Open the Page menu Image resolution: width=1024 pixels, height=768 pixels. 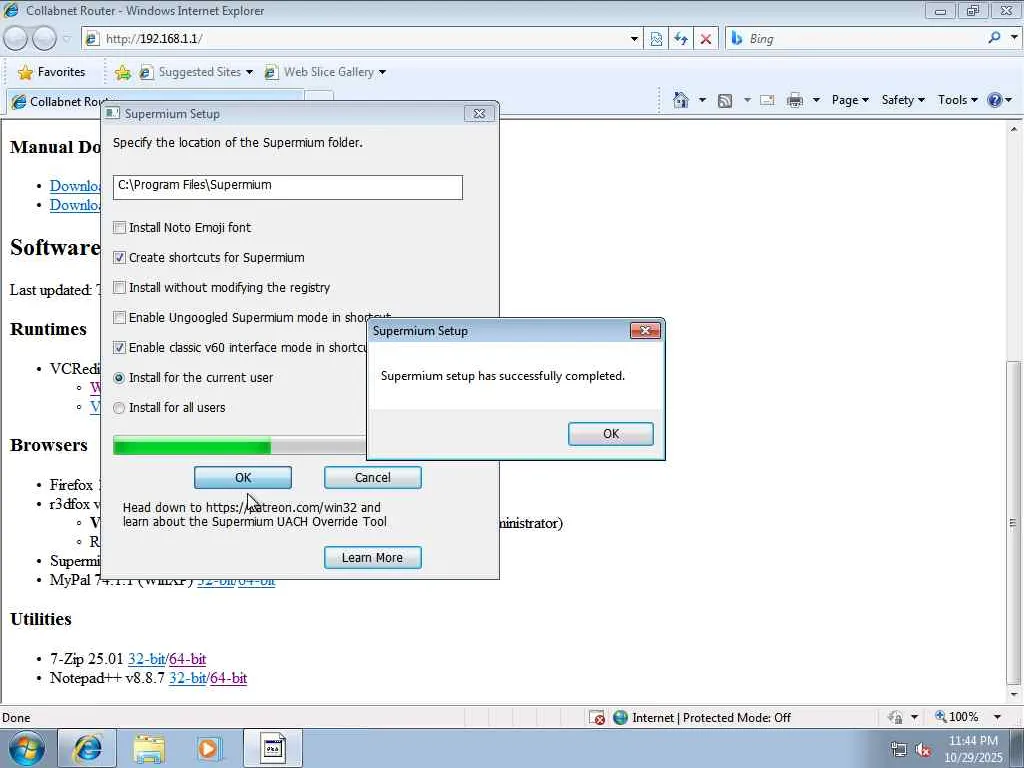850,100
